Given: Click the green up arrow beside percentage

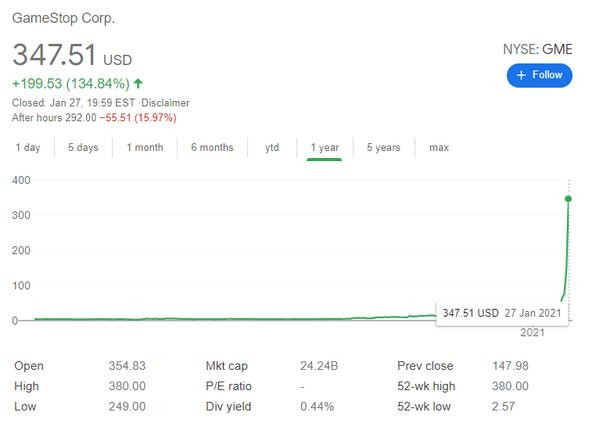Looking at the screenshot, I should pos(137,84).
